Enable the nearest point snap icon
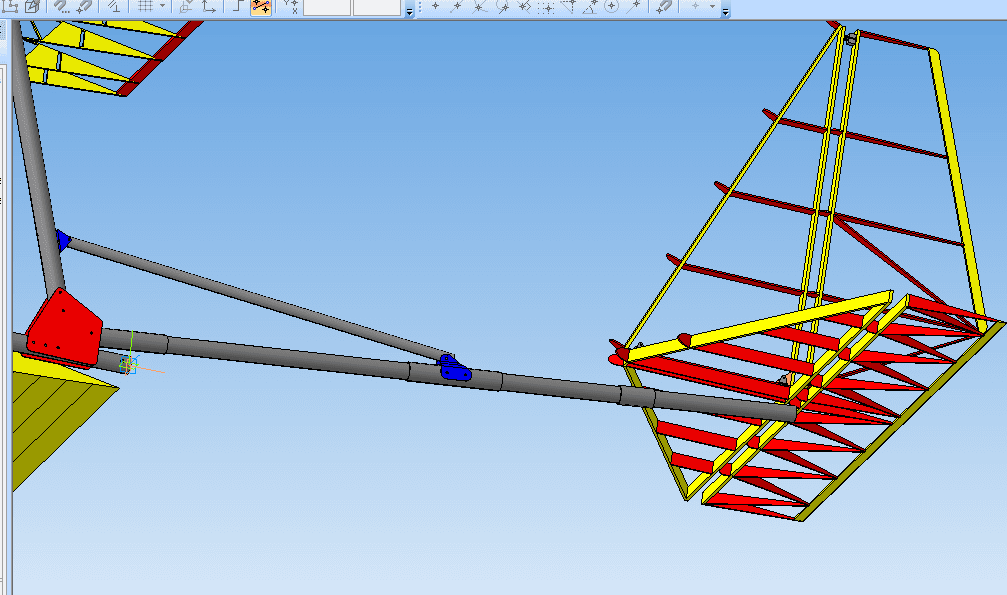 436,6
